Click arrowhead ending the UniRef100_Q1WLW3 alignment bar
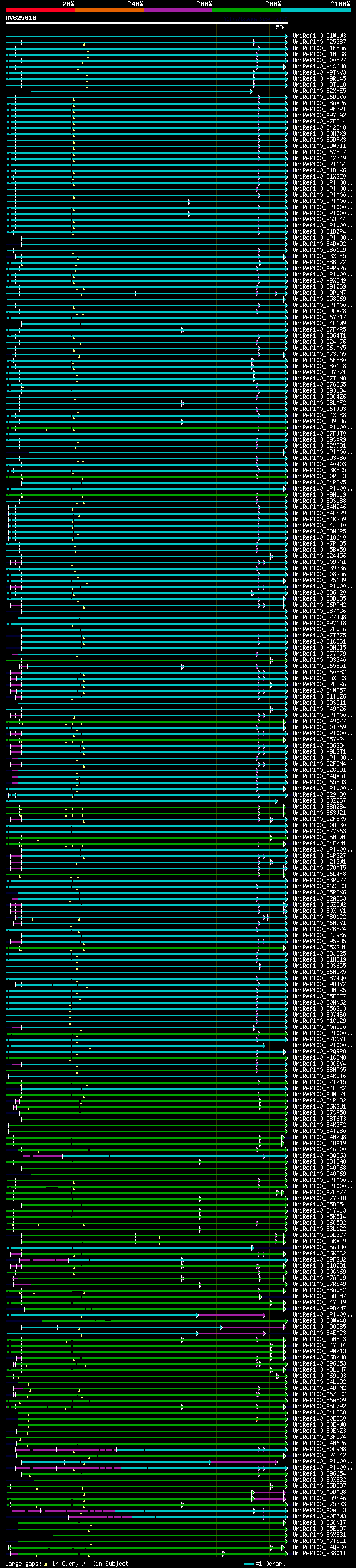The image size is (356, 1568). coord(286,36)
